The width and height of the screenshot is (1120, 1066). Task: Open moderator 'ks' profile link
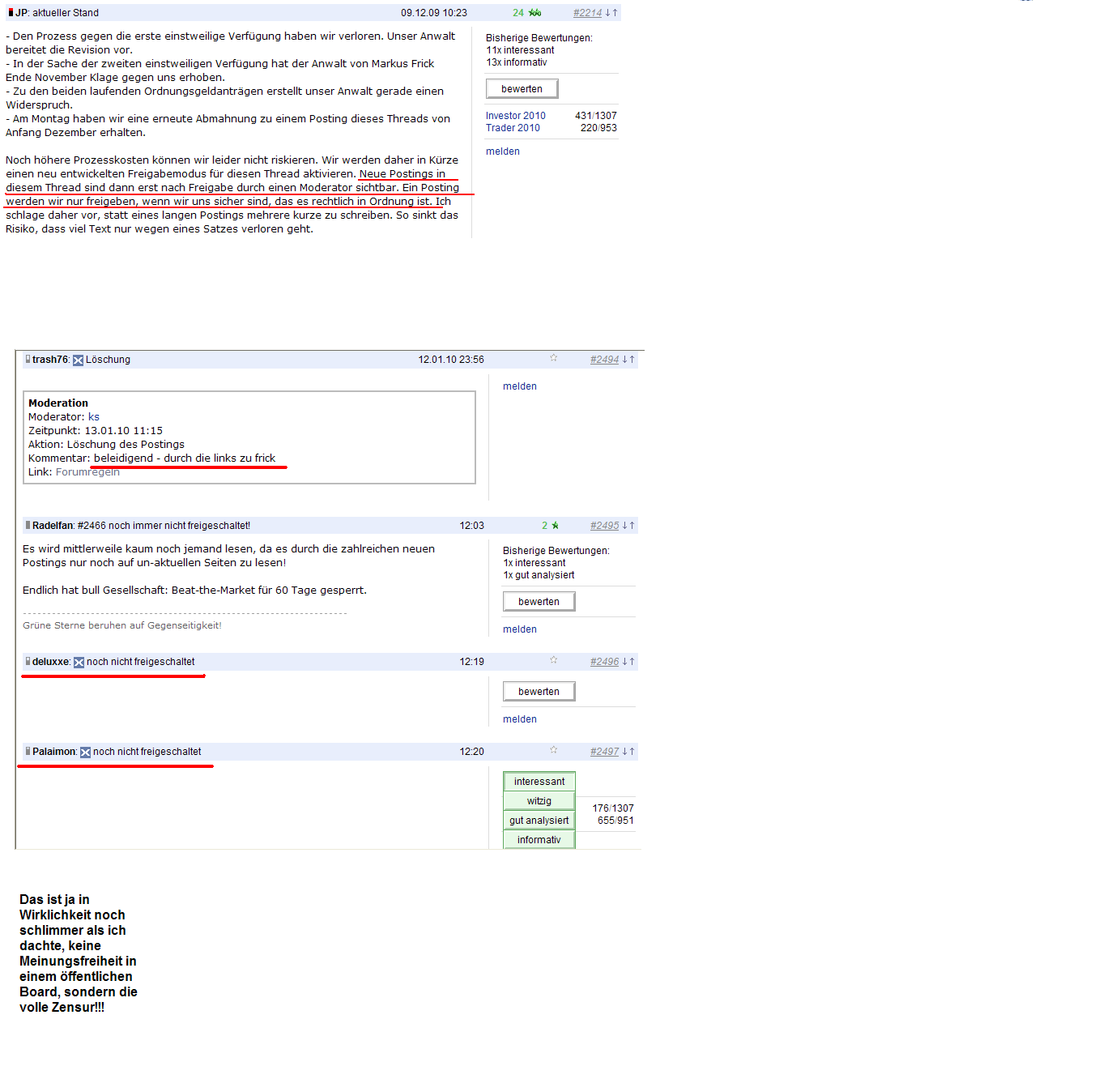[x=94, y=417]
